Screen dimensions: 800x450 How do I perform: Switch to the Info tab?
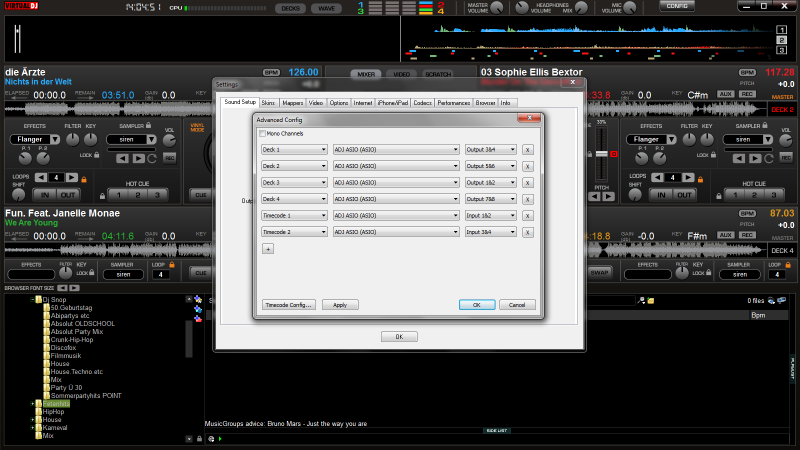click(x=506, y=103)
